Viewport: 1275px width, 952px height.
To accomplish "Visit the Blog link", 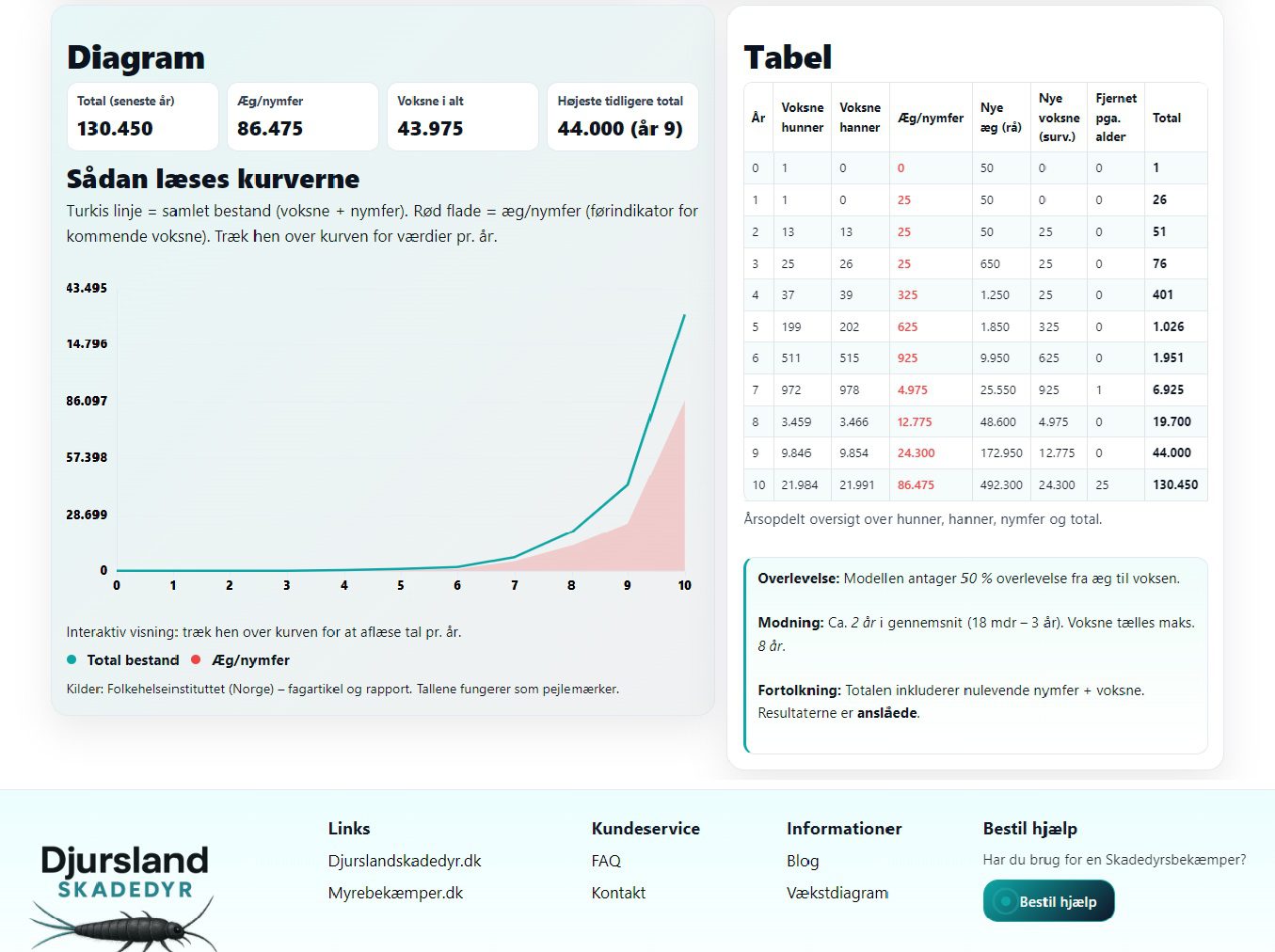I will pyautogui.click(x=803, y=861).
